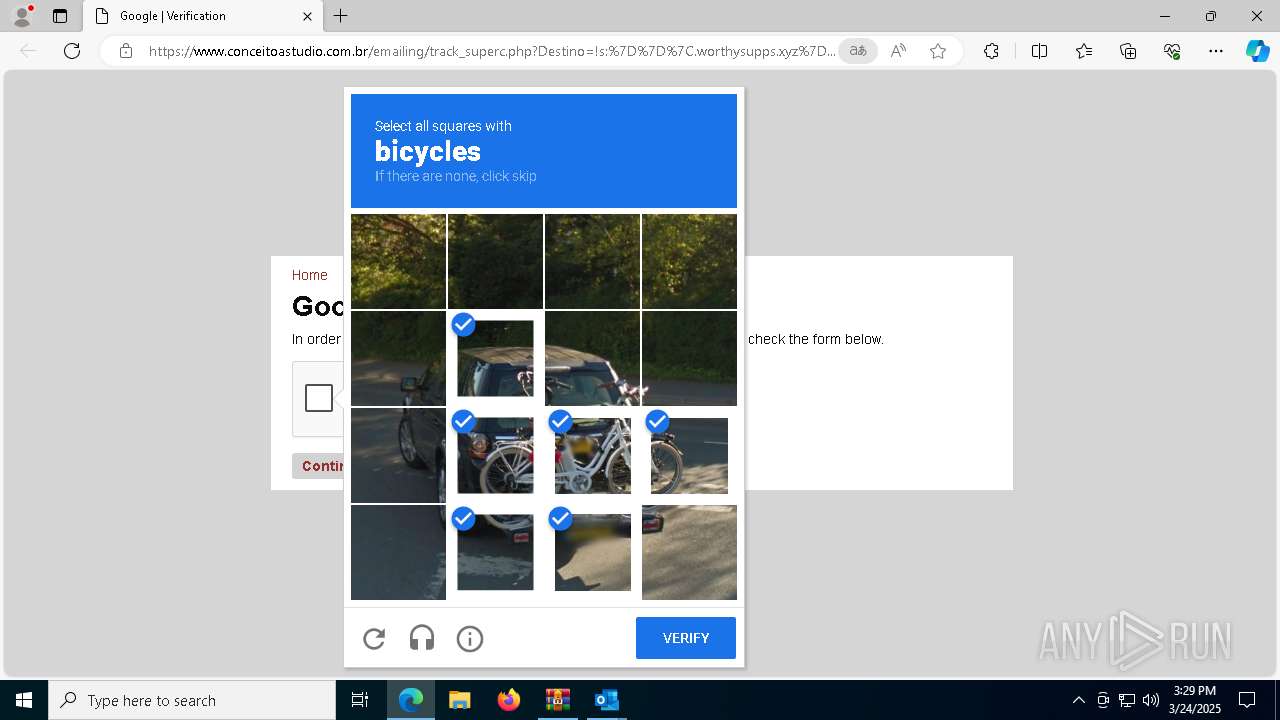The image size is (1280, 720).
Task: Select the unchecked tile with car rear window
Action: (x=592, y=358)
